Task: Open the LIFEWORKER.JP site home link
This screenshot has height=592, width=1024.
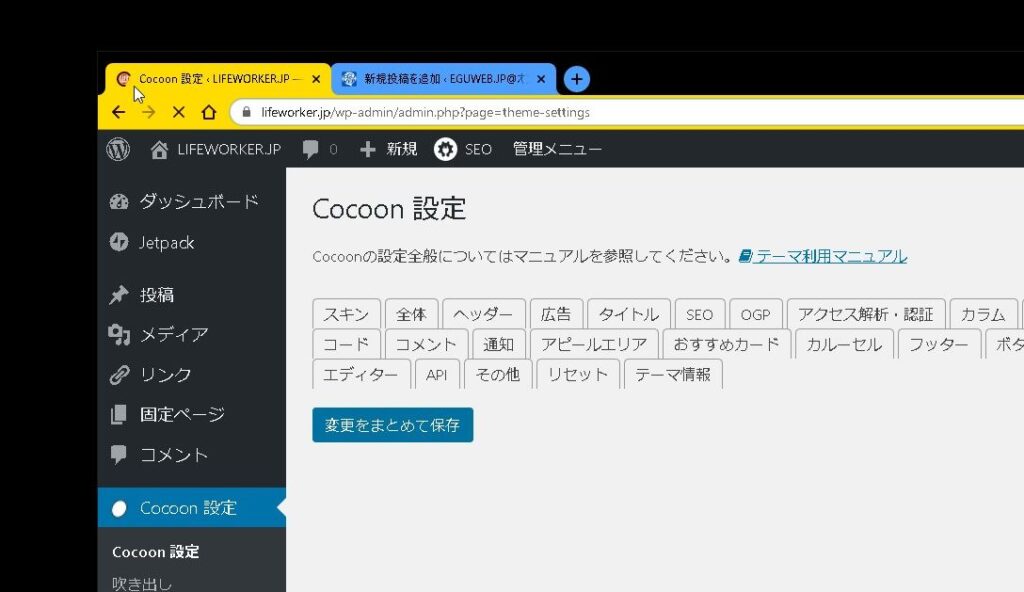Action: click(215, 149)
